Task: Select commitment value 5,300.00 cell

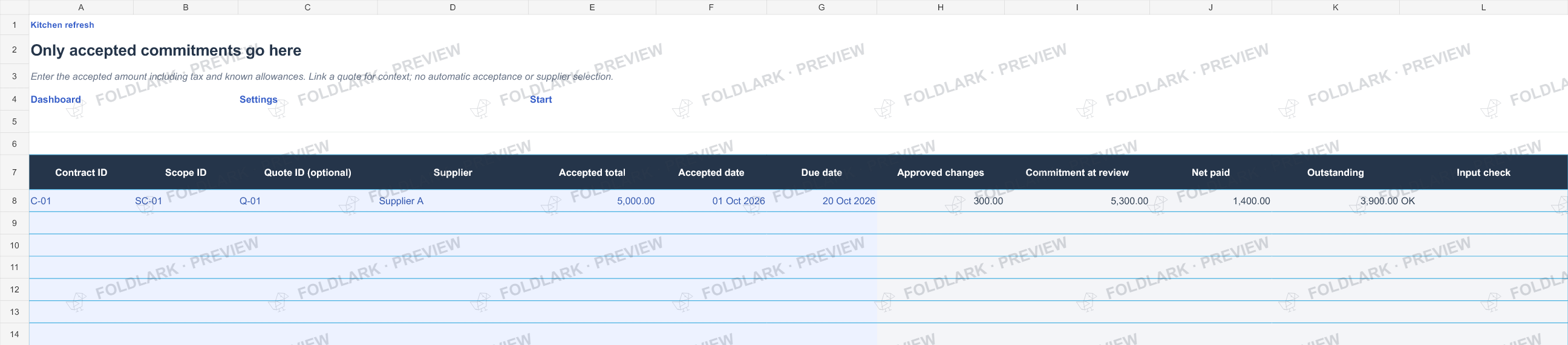Action: (x=1077, y=201)
